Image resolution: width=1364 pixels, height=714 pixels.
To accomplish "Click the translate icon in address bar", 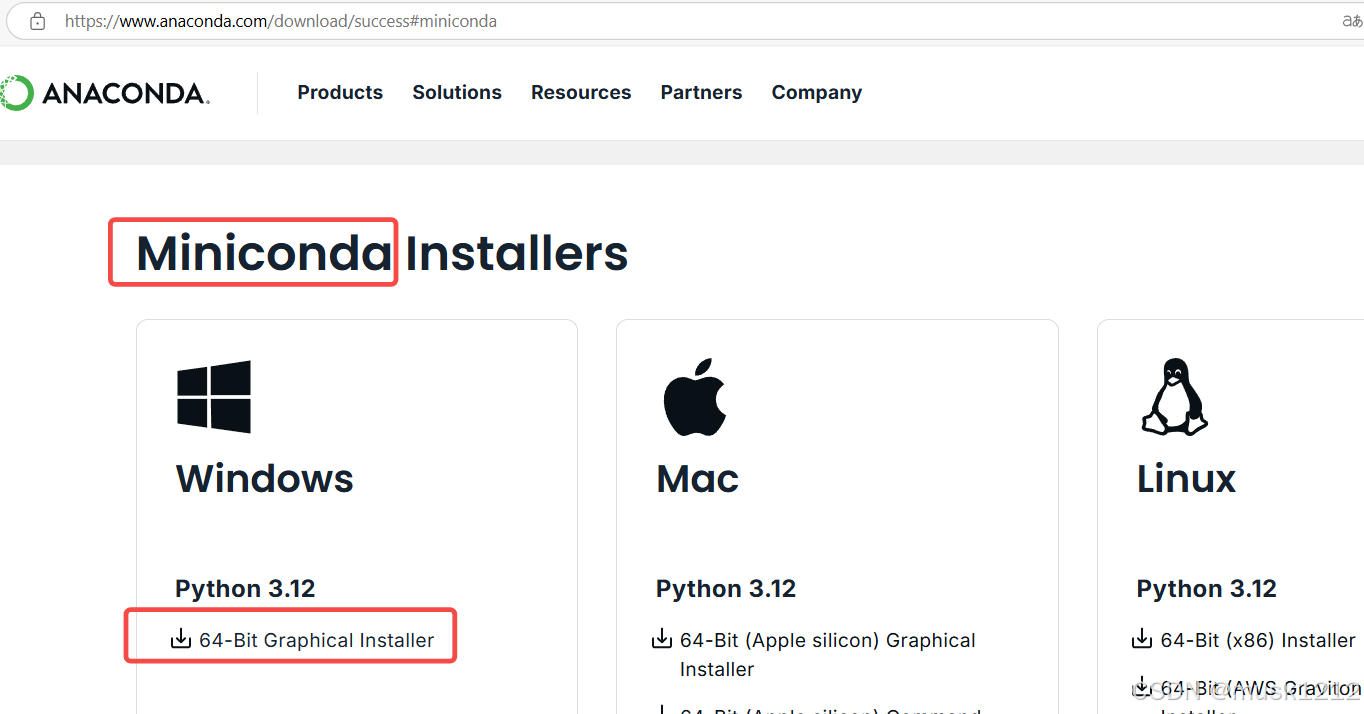I will (1352, 21).
